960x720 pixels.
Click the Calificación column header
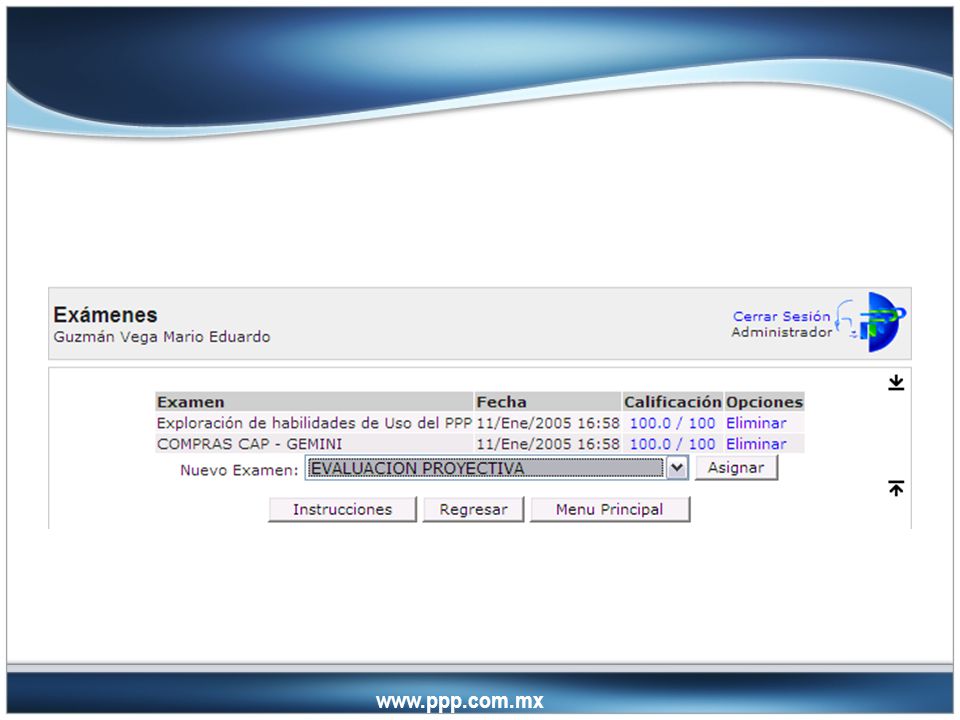tap(672, 402)
